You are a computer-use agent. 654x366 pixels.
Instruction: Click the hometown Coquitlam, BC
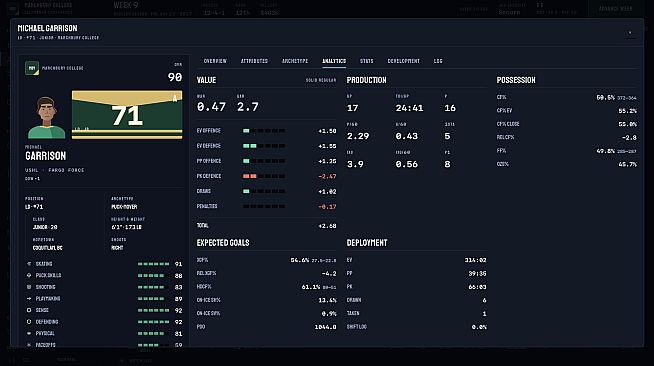click(x=48, y=248)
